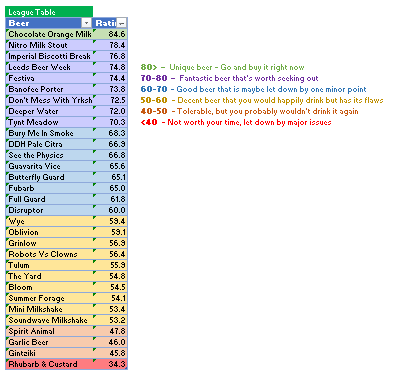The image size is (405, 381).
Task: Click the Robots Vs Clowns cell
Action: [50, 254]
